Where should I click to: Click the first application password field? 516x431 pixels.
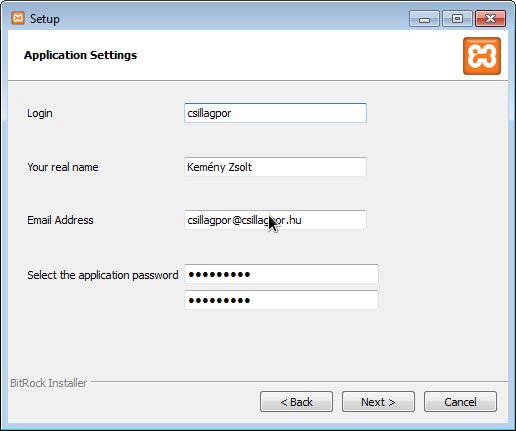pyautogui.click(x=281, y=274)
